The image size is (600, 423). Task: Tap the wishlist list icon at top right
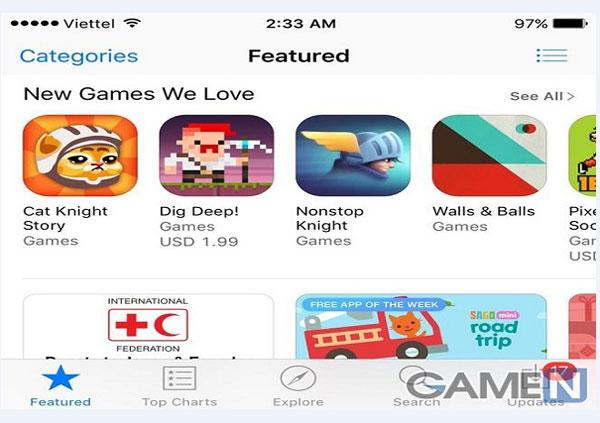coord(552,56)
